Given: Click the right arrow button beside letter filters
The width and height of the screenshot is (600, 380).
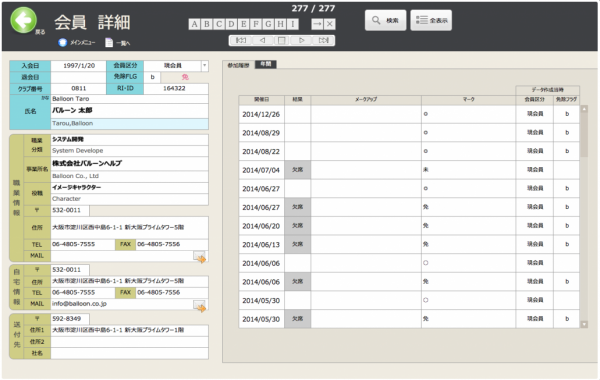Looking at the screenshot, I should 317,24.
